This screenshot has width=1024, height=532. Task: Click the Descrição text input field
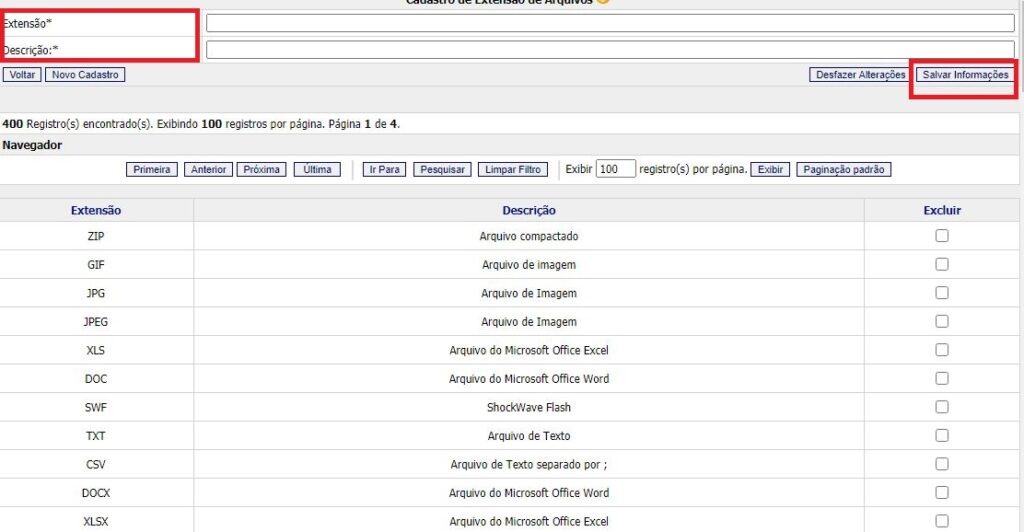pos(609,49)
